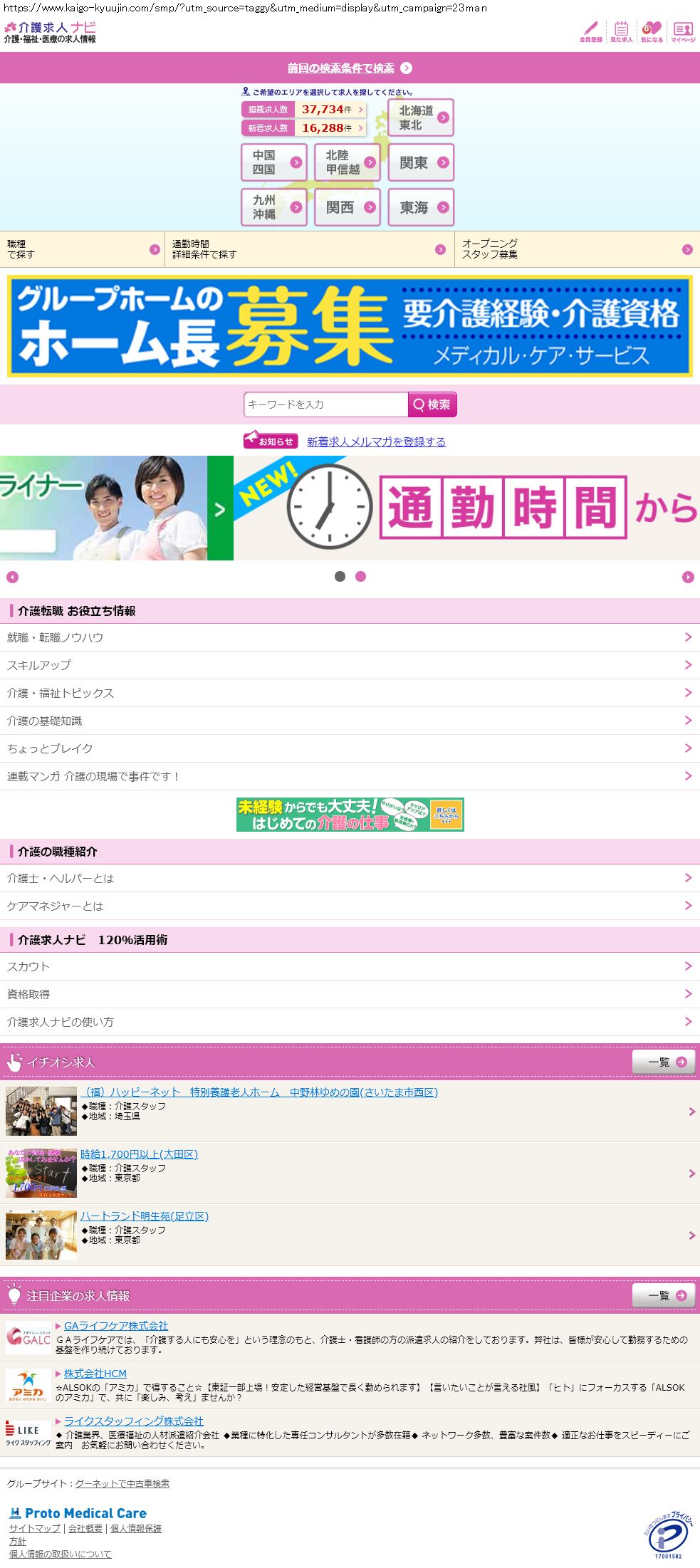The image size is (700, 1568).
Task: Open ハートランド明生苑(足立区) job link
Action: coord(145,1216)
